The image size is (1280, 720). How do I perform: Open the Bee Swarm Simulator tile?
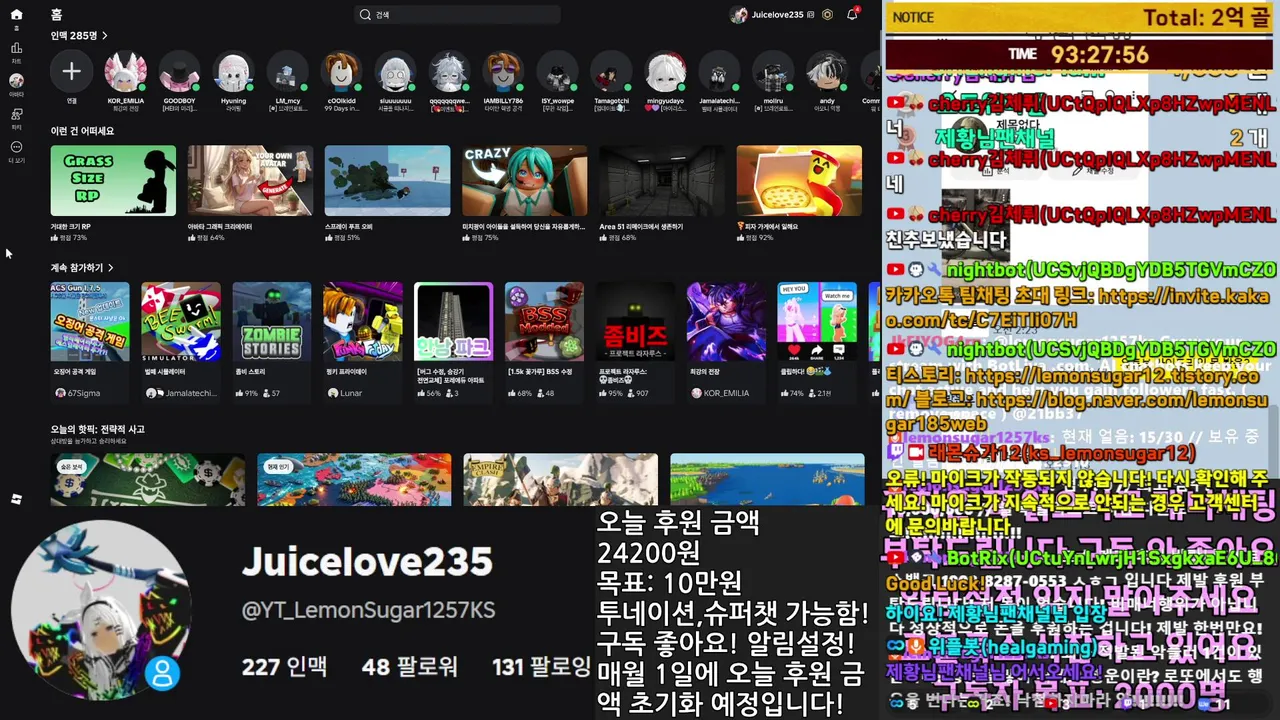(181, 322)
